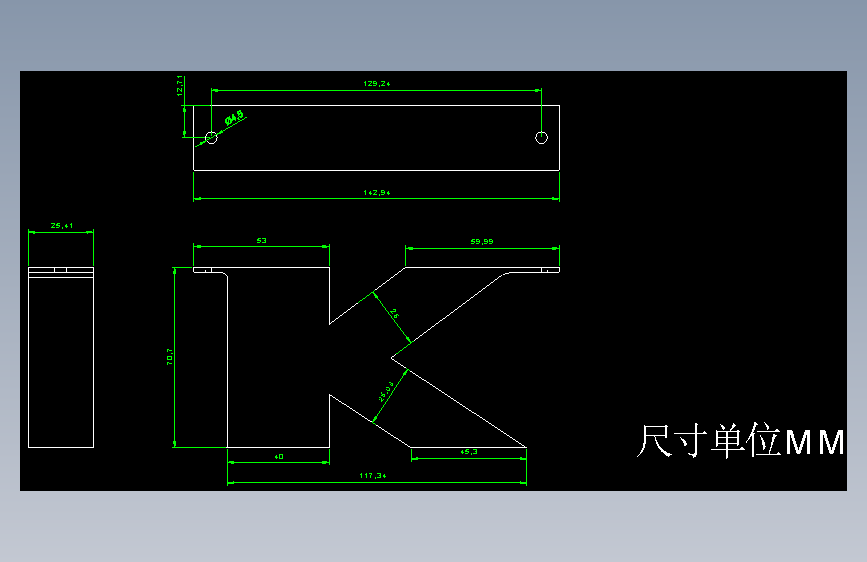Click the 12,71 vertical dimension label
This screenshot has height=562, width=867.
179,86
